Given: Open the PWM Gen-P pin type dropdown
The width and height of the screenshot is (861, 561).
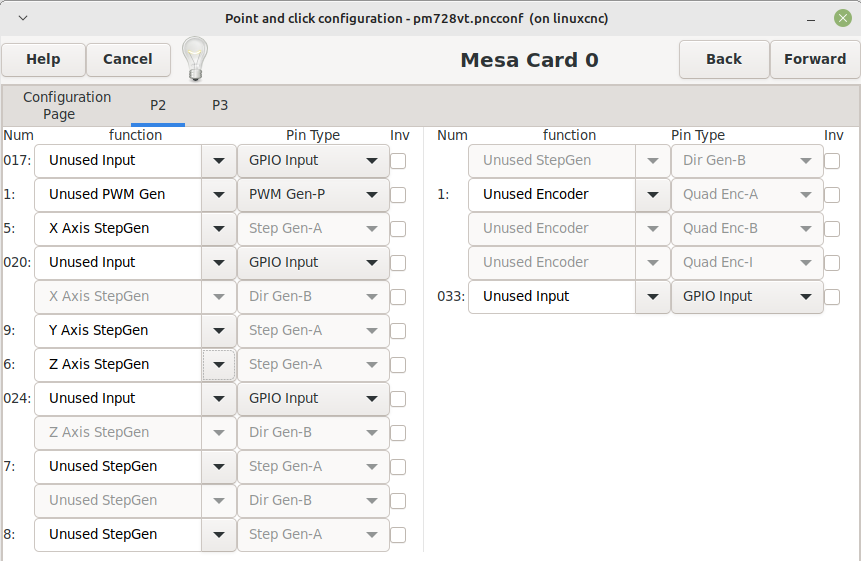Looking at the screenshot, I should click(x=313, y=194).
